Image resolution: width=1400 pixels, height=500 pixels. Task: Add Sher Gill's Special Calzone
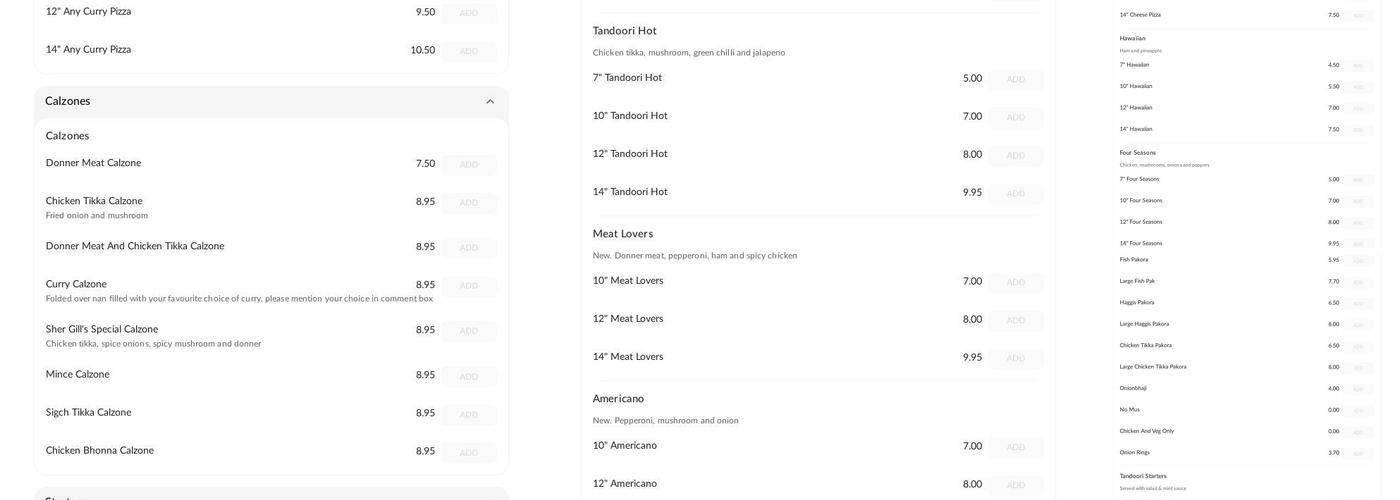[x=468, y=331]
